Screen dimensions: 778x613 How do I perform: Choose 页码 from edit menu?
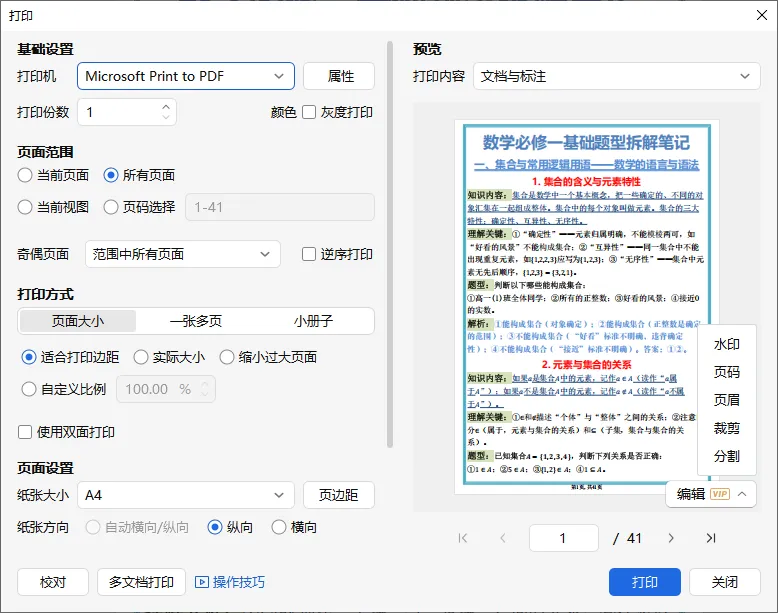point(726,372)
